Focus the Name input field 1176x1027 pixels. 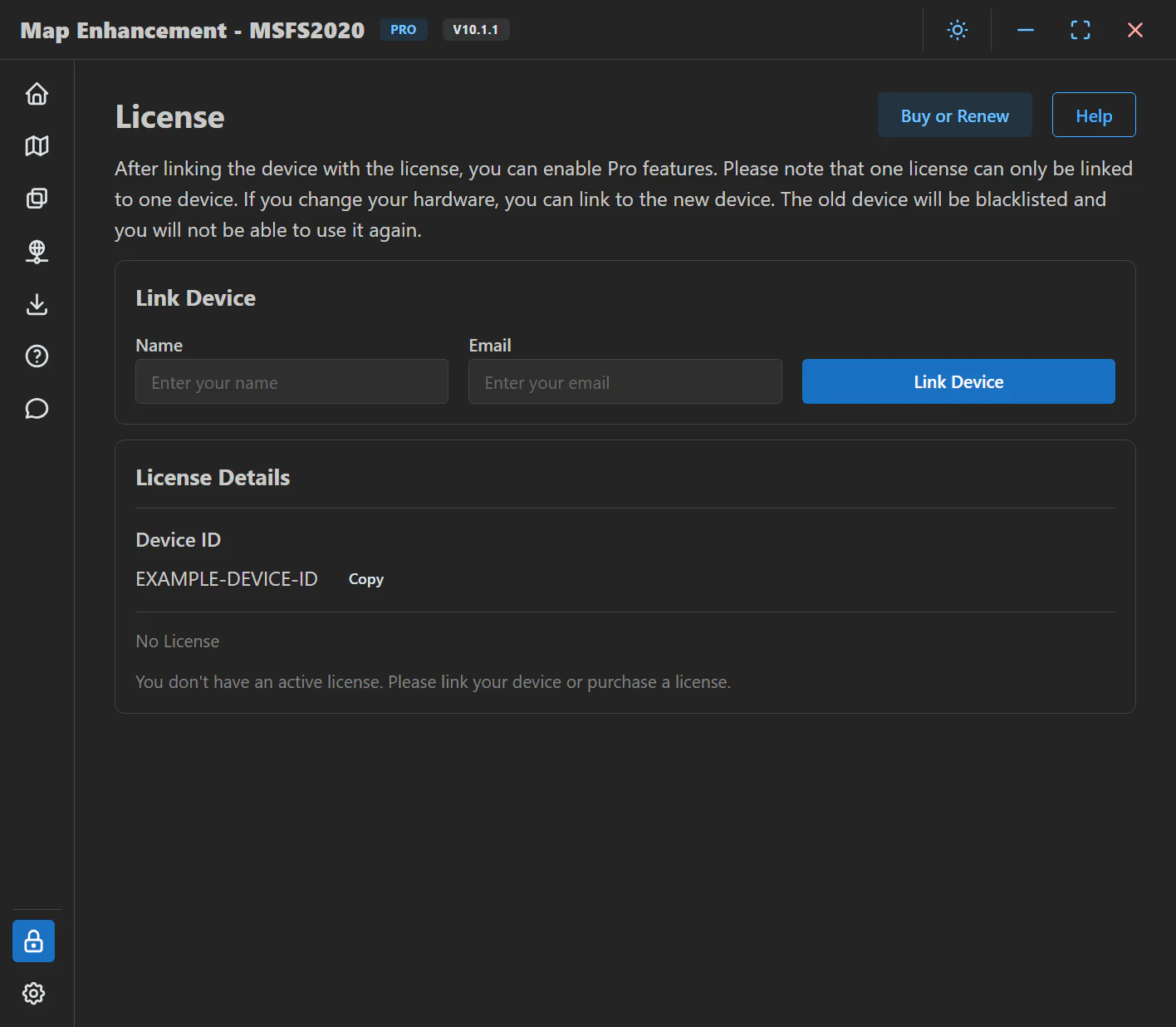pyautogui.click(x=292, y=381)
